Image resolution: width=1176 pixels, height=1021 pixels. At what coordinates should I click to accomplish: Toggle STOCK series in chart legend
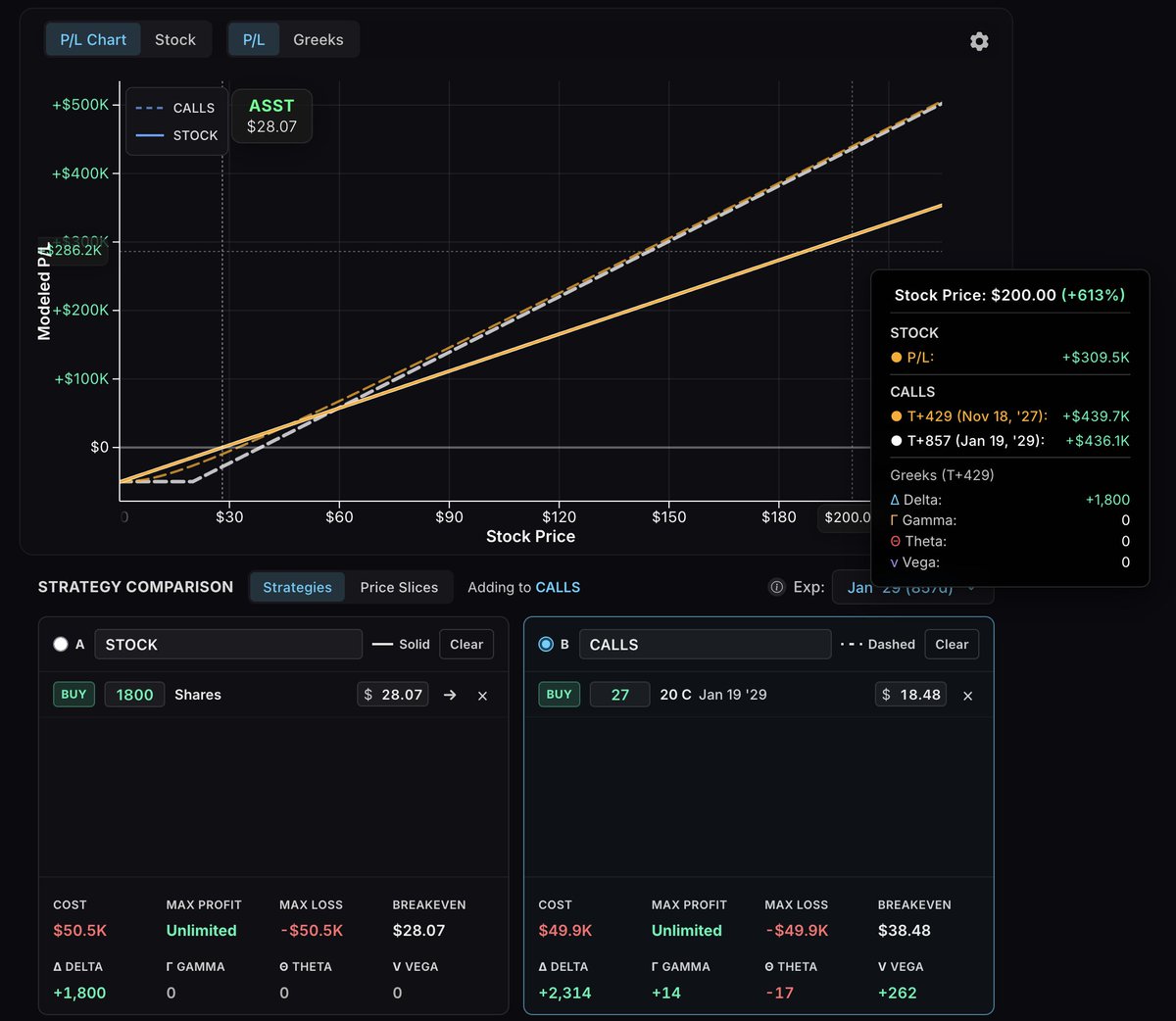coord(176,135)
